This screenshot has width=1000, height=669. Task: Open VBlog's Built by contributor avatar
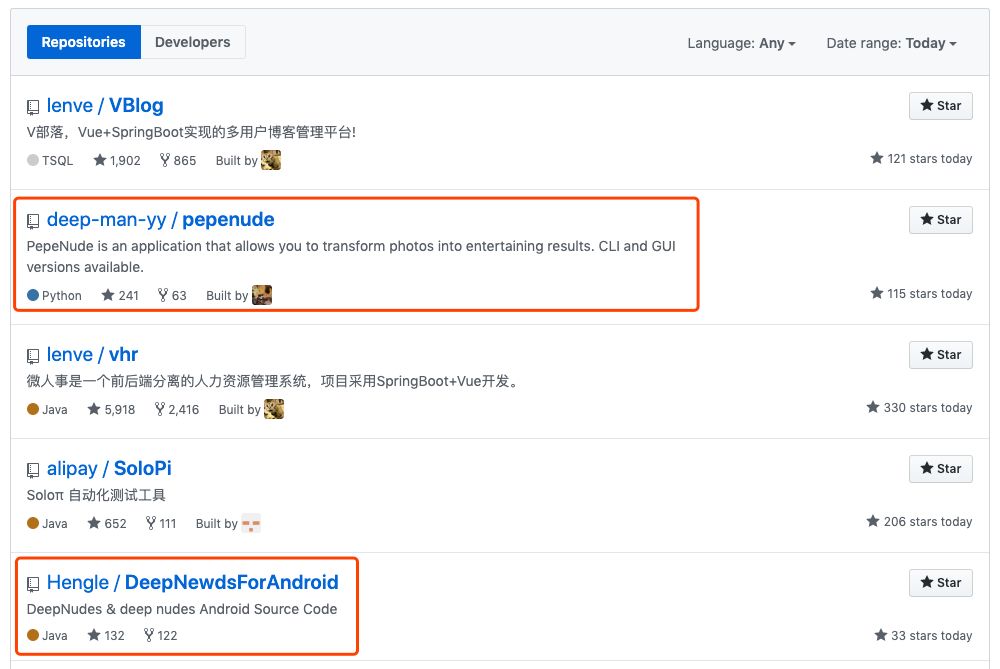coord(271,160)
